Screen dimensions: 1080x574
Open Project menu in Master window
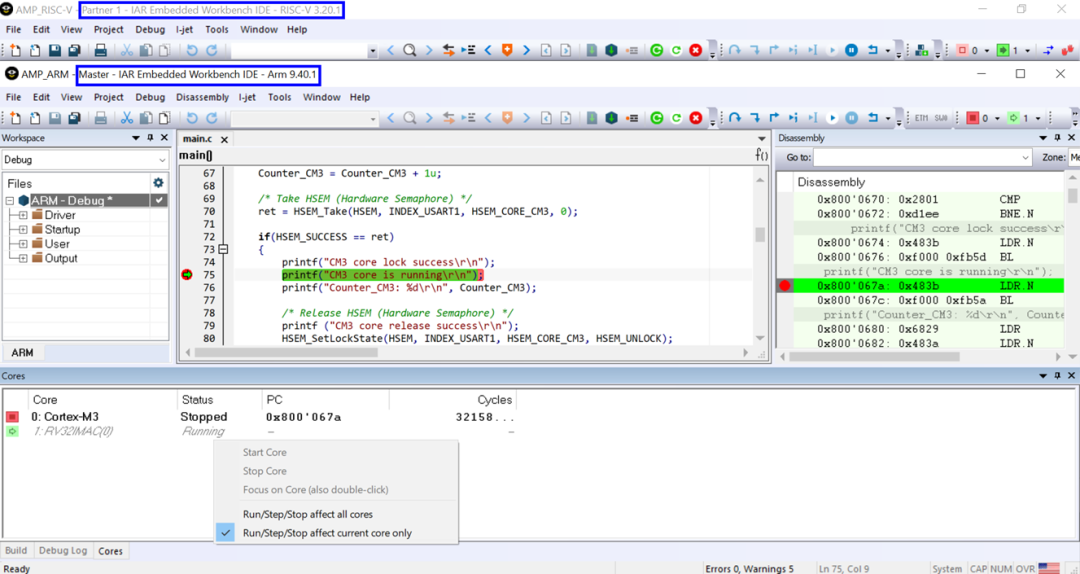(x=109, y=97)
